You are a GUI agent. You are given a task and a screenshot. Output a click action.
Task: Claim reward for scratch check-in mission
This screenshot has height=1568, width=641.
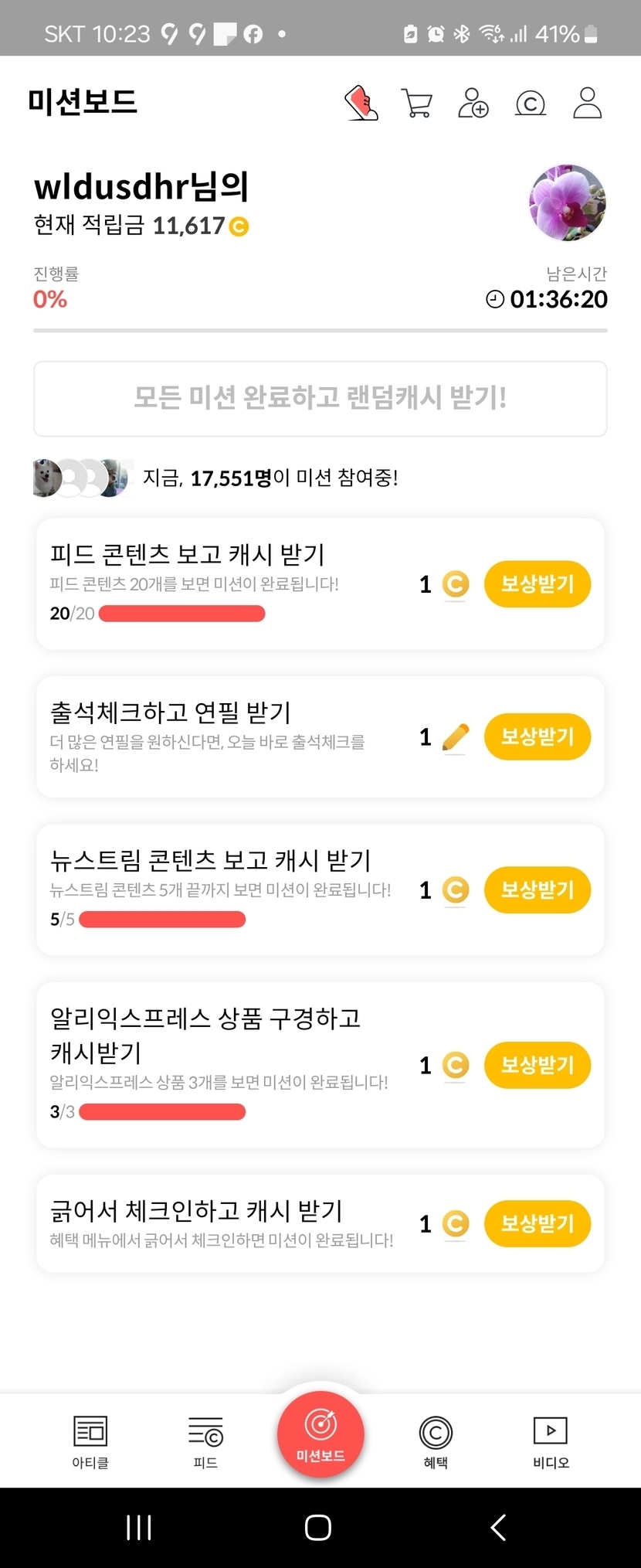[x=538, y=1223]
